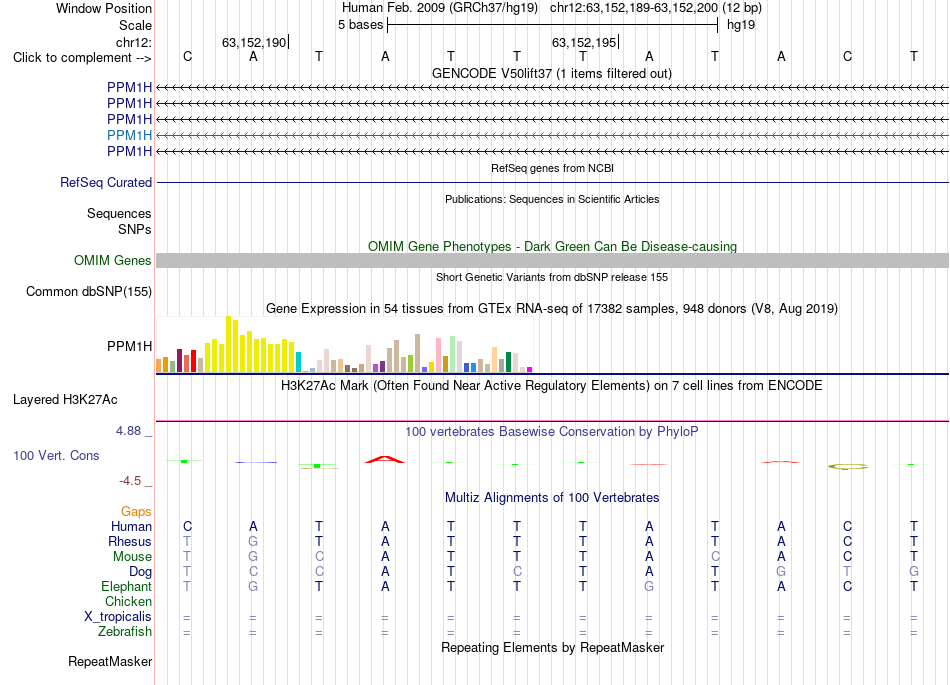Image resolution: width=950 pixels, height=685 pixels.
Task: Open 'Multiz Alignments of 100 Vertebrates' title
Action: (x=552, y=498)
